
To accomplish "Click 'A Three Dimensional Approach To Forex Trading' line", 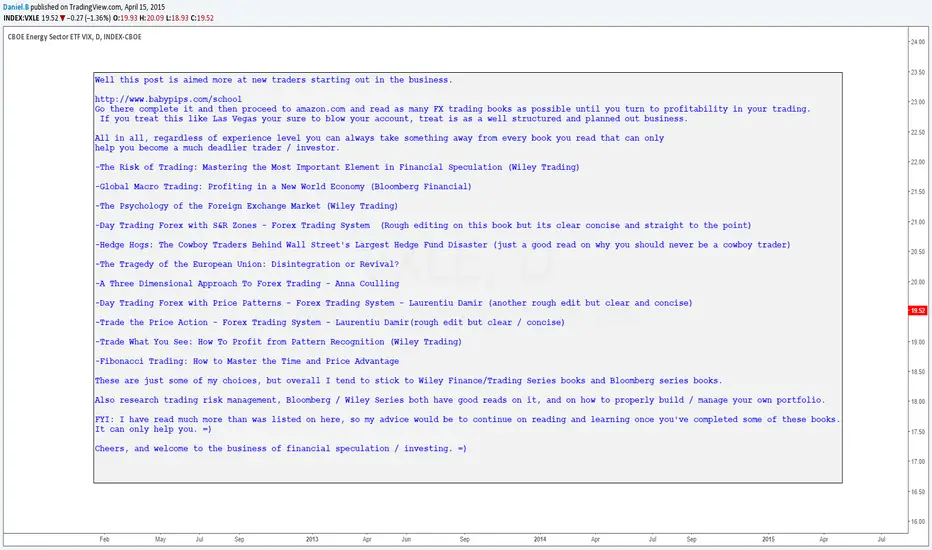I will (x=247, y=284).
